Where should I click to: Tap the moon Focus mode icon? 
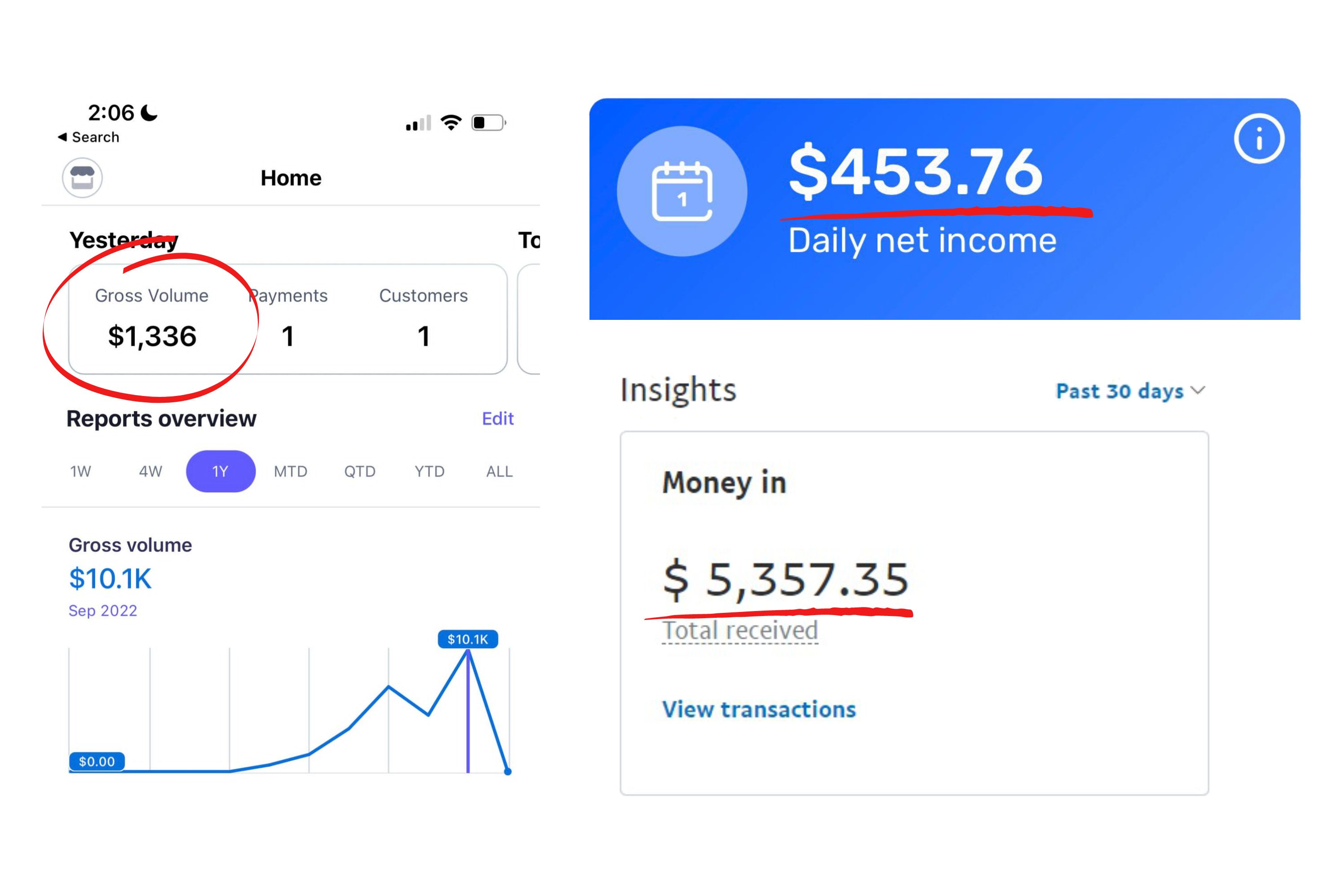coord(149,112)
